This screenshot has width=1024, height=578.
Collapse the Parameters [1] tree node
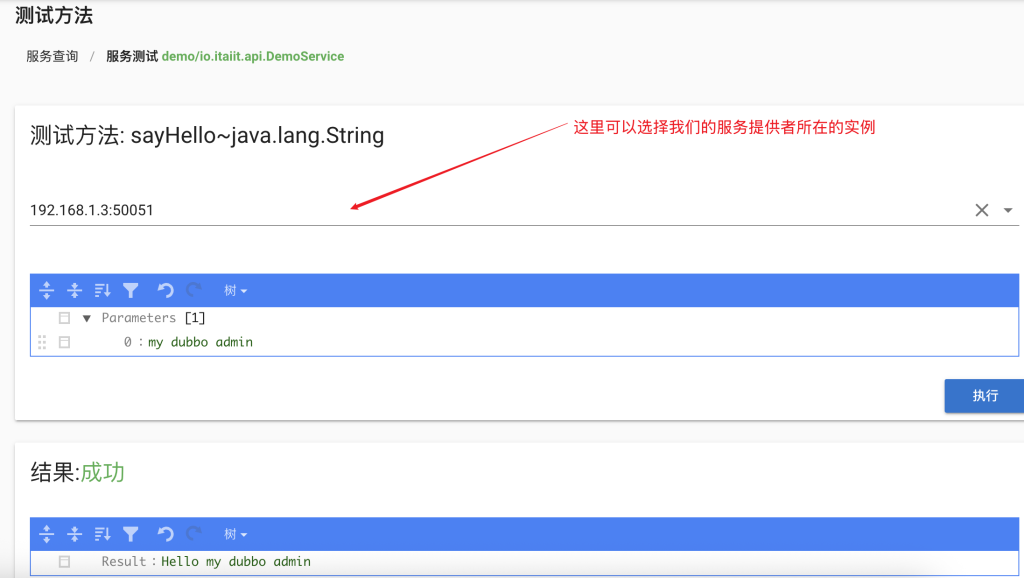(86, 318)
